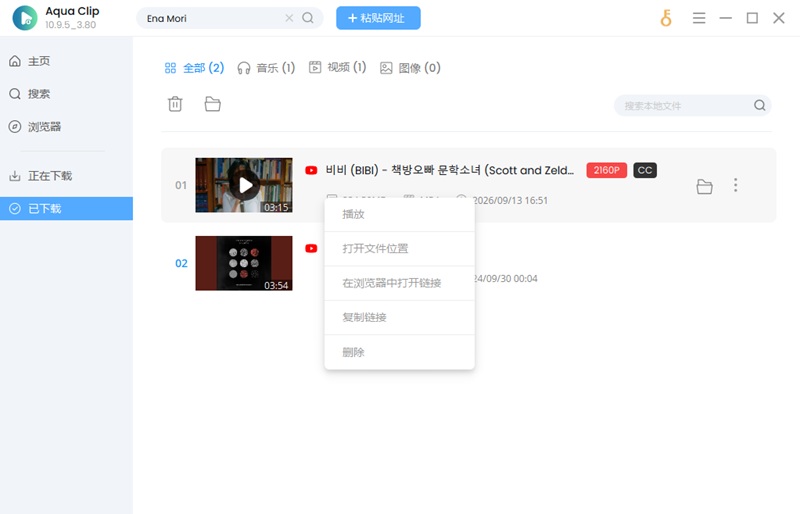Show 正在下载 downloading list

40,176
